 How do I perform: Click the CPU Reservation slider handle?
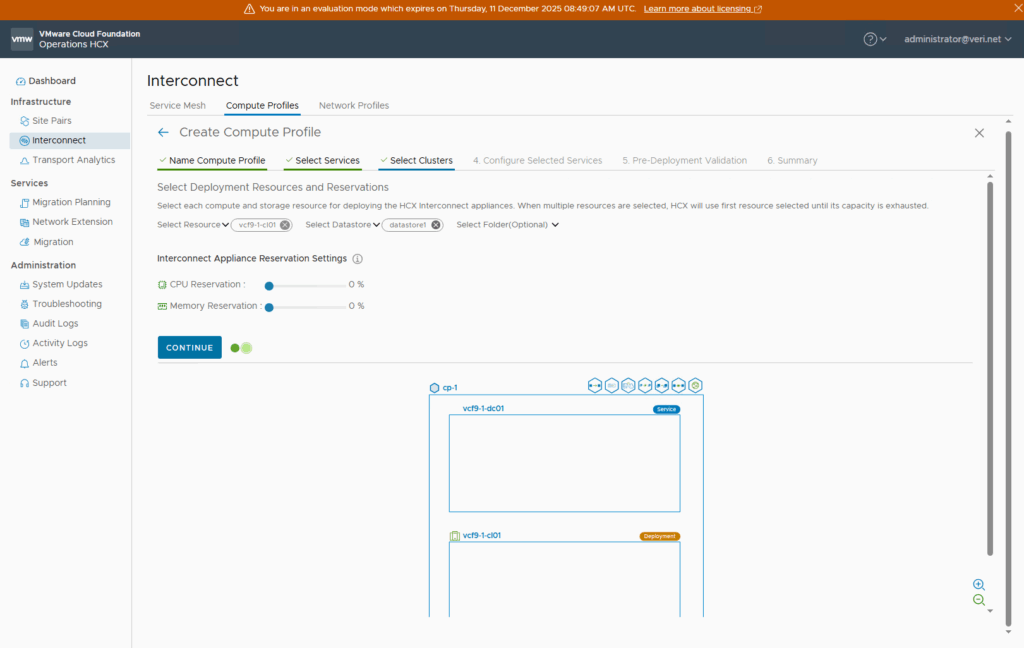(269, 285)
